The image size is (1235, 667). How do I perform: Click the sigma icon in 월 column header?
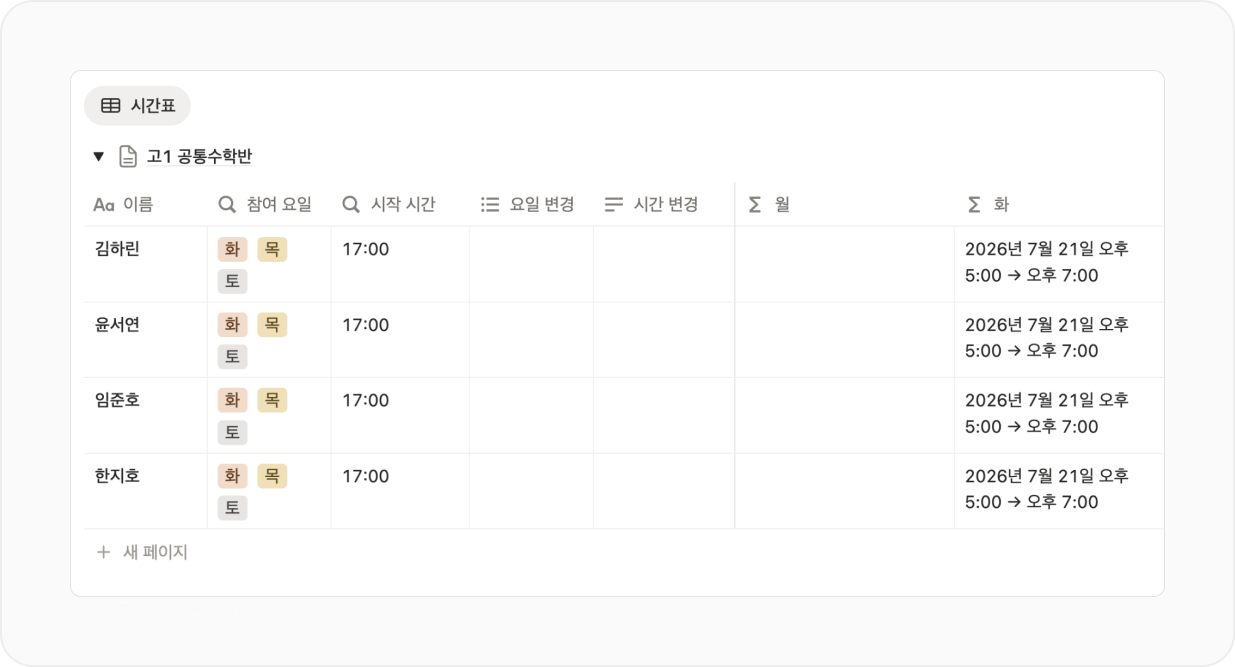click(x=755, y=204)
